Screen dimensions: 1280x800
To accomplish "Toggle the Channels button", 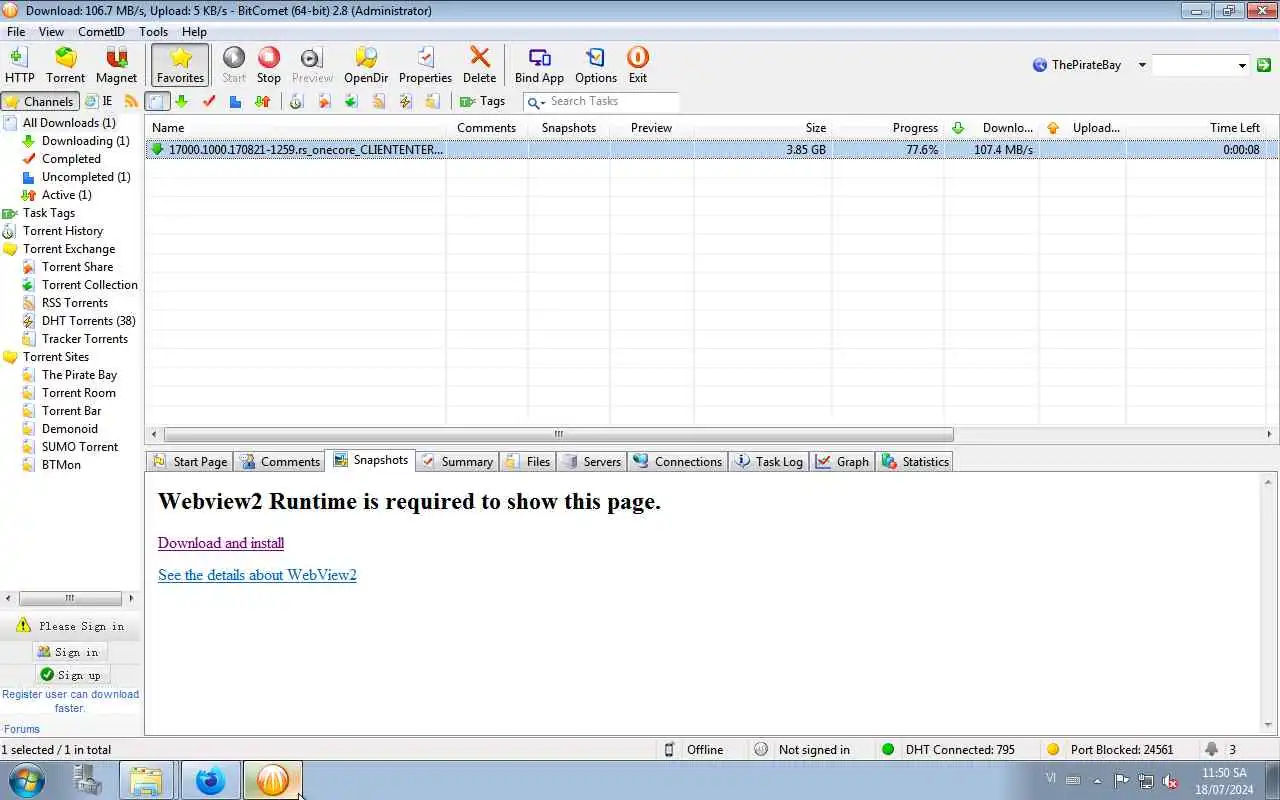I will [39, 101].
